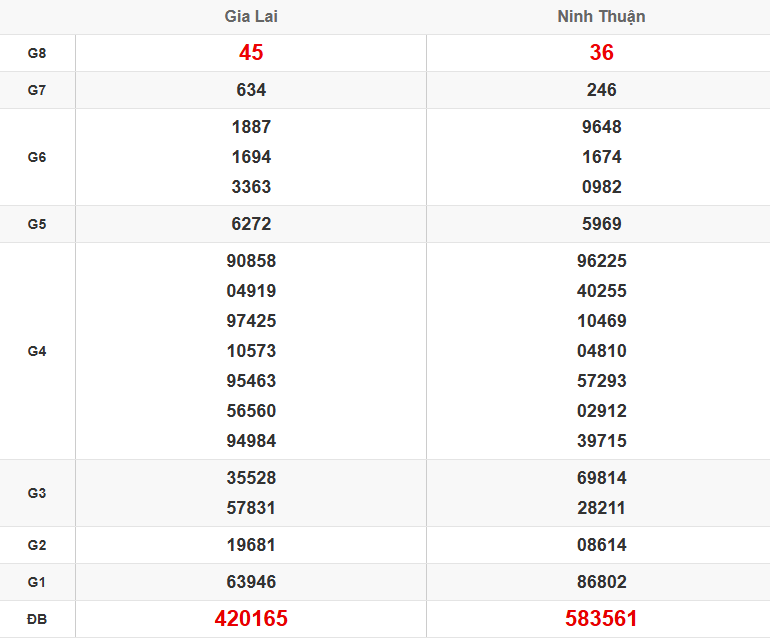Select the G5 result 6272

(251, 224)
